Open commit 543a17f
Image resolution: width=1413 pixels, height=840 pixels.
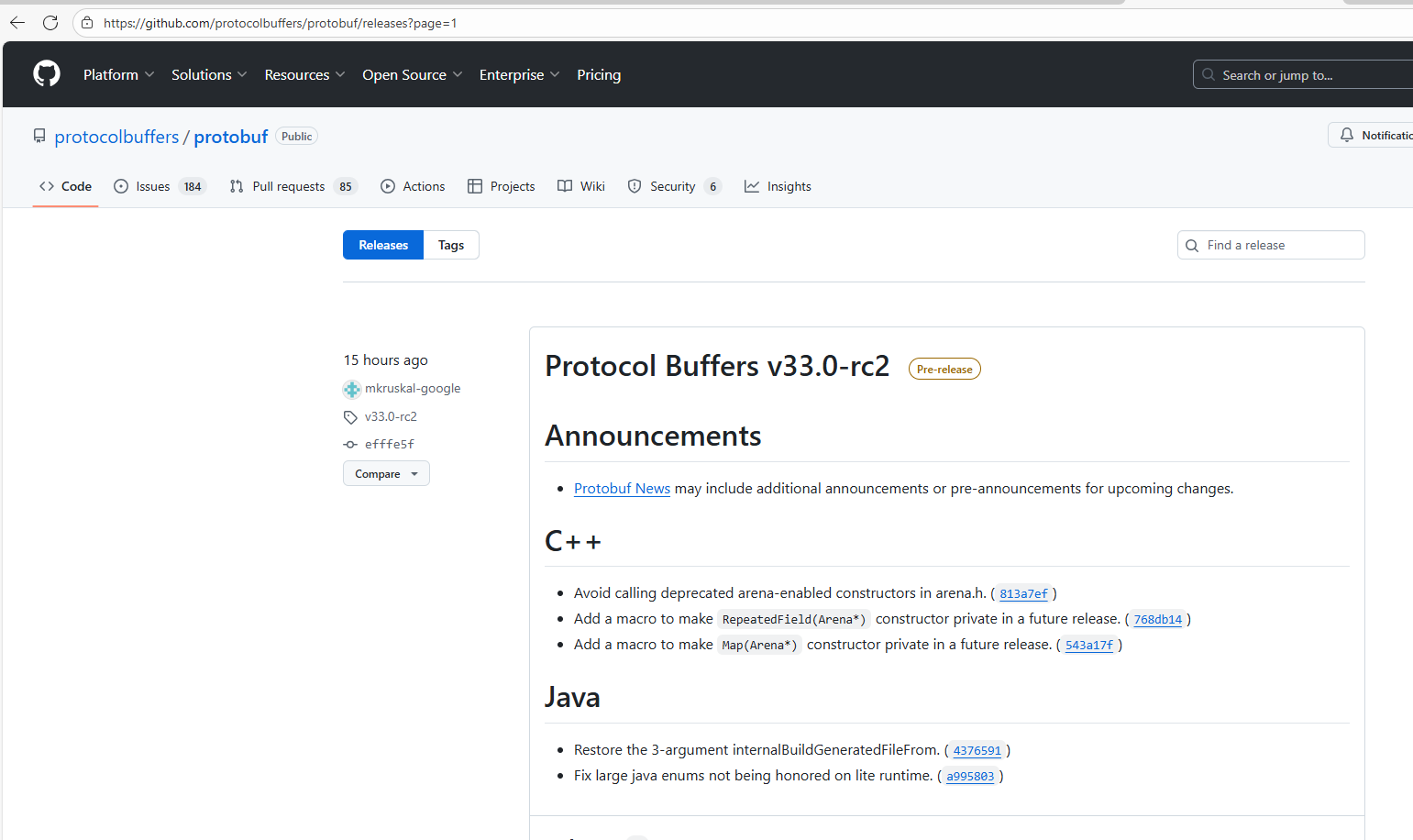point(1089,646)
